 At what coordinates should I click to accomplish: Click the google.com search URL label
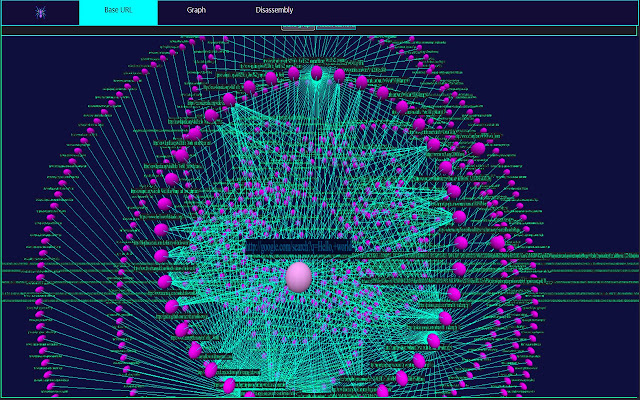300,246
